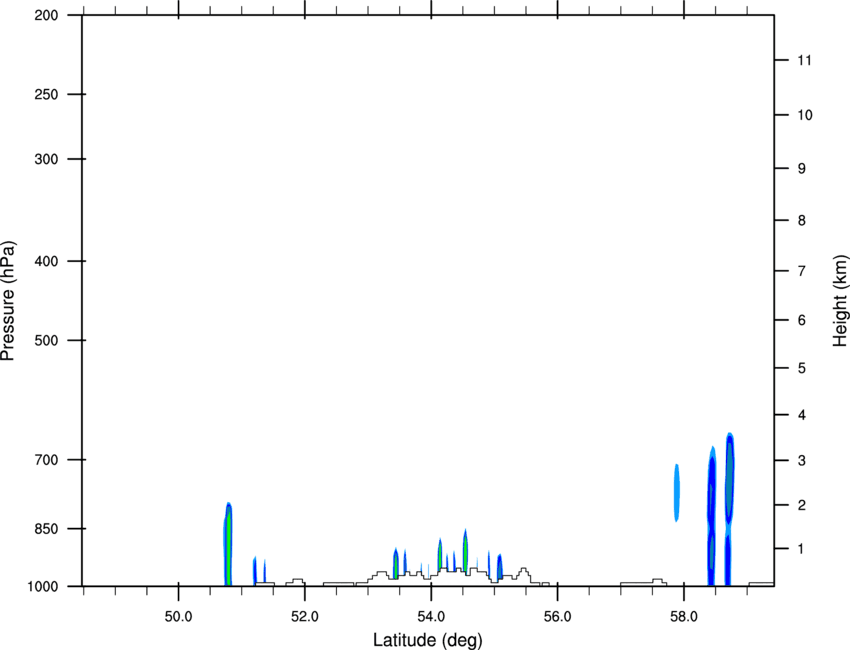Click height tick label 11
850x650 pixels.
tap(805, 60)
